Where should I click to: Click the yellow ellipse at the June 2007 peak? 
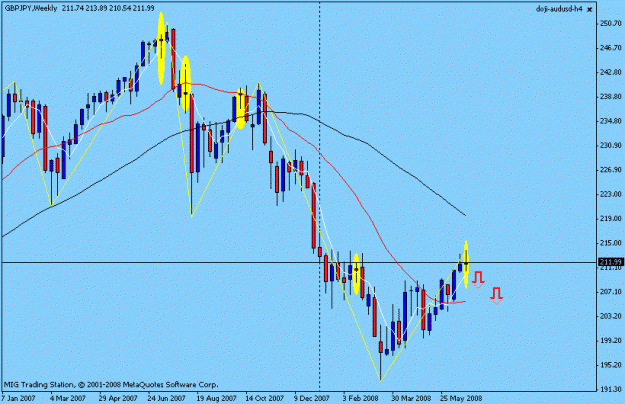tap(161, 49)
